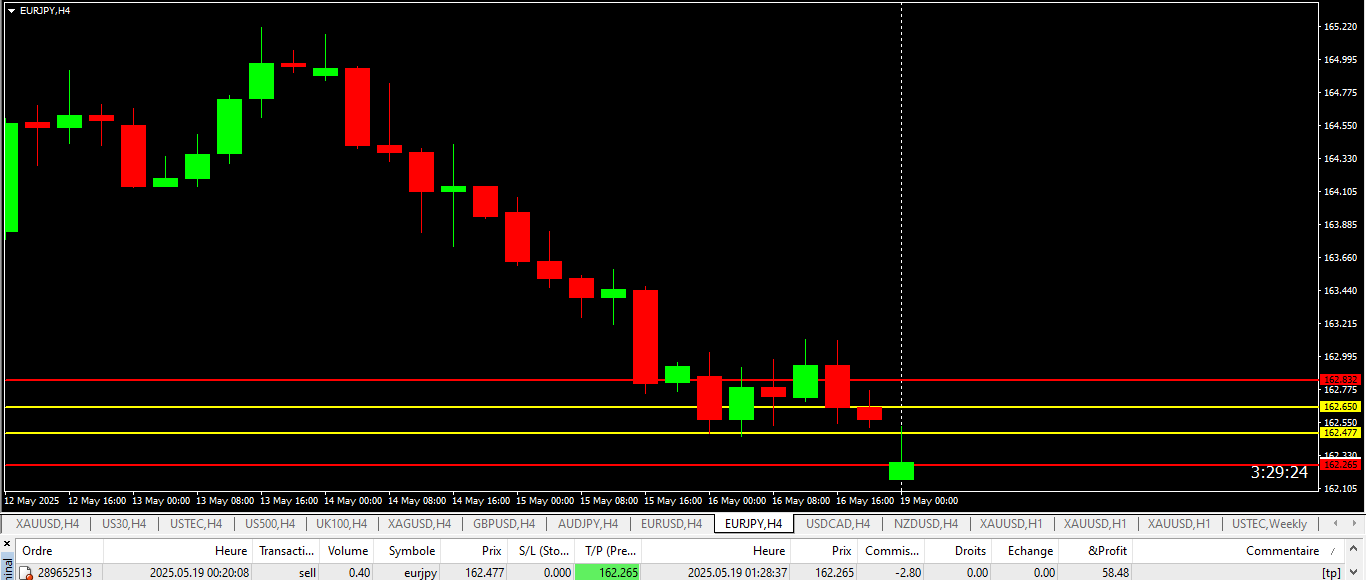Sort by the Ordre column header

click(59, 551)
